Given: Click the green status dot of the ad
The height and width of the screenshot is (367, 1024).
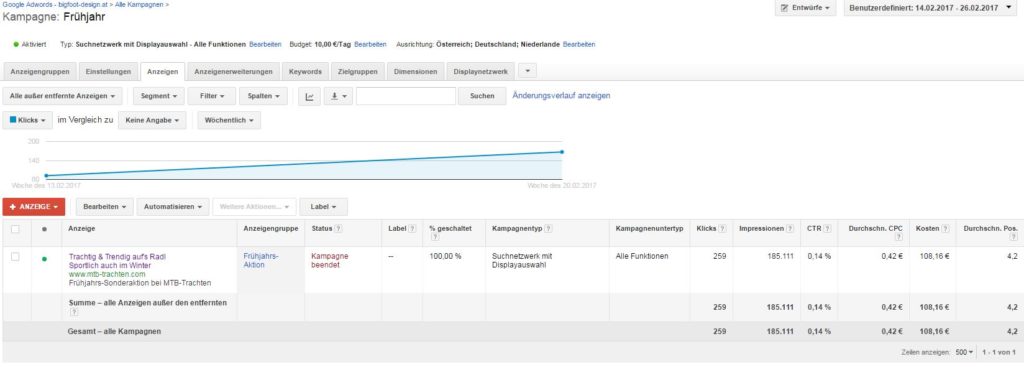Looking at the screenshot, I should [44, 259].
